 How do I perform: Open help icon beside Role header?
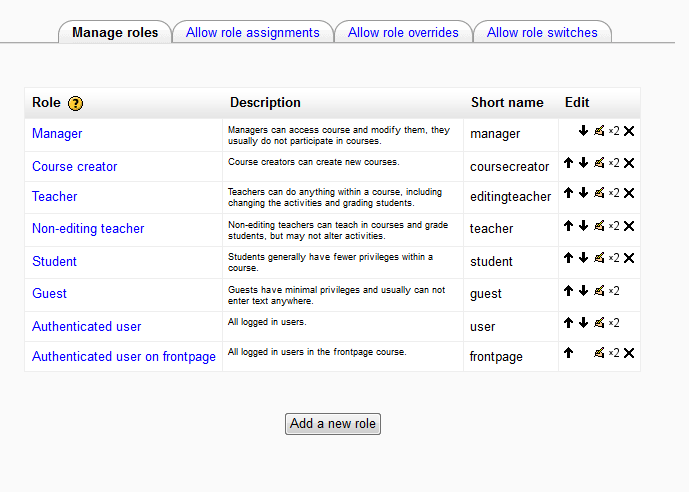76,103
